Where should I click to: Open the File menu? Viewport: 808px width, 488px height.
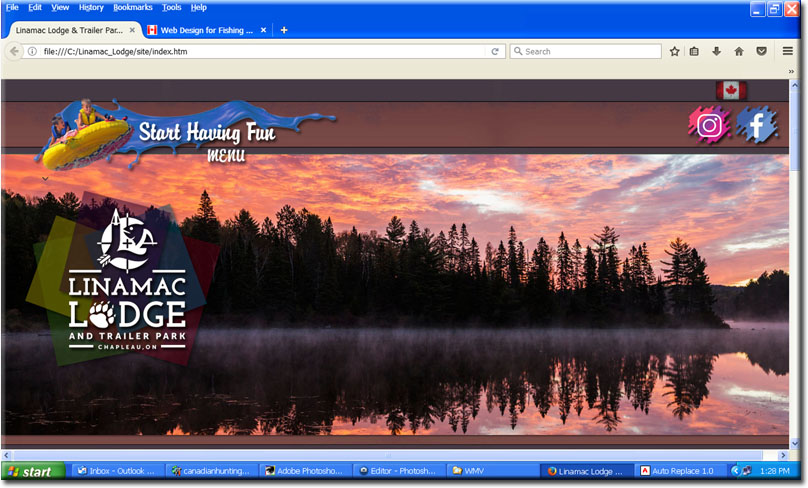coord(12,7)
